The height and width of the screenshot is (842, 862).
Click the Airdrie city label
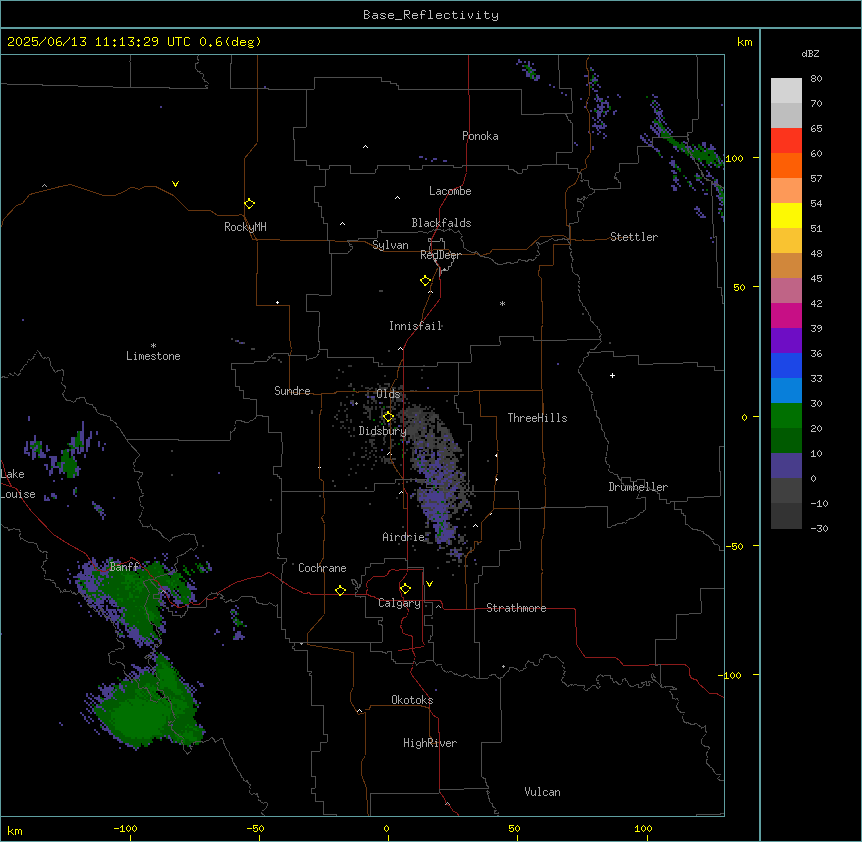click(x=404, y=537)
